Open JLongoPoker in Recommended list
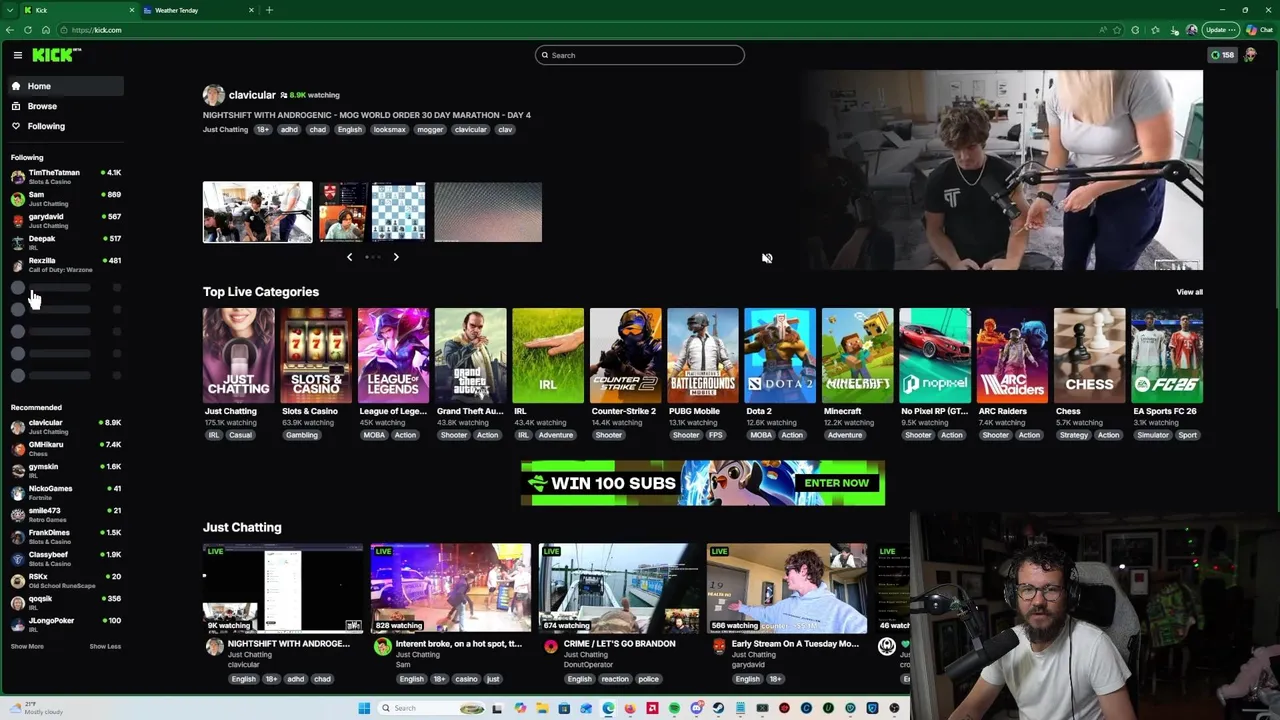Image resolution: width=1280 pixels, height=720 pixels. coord(66,625)
